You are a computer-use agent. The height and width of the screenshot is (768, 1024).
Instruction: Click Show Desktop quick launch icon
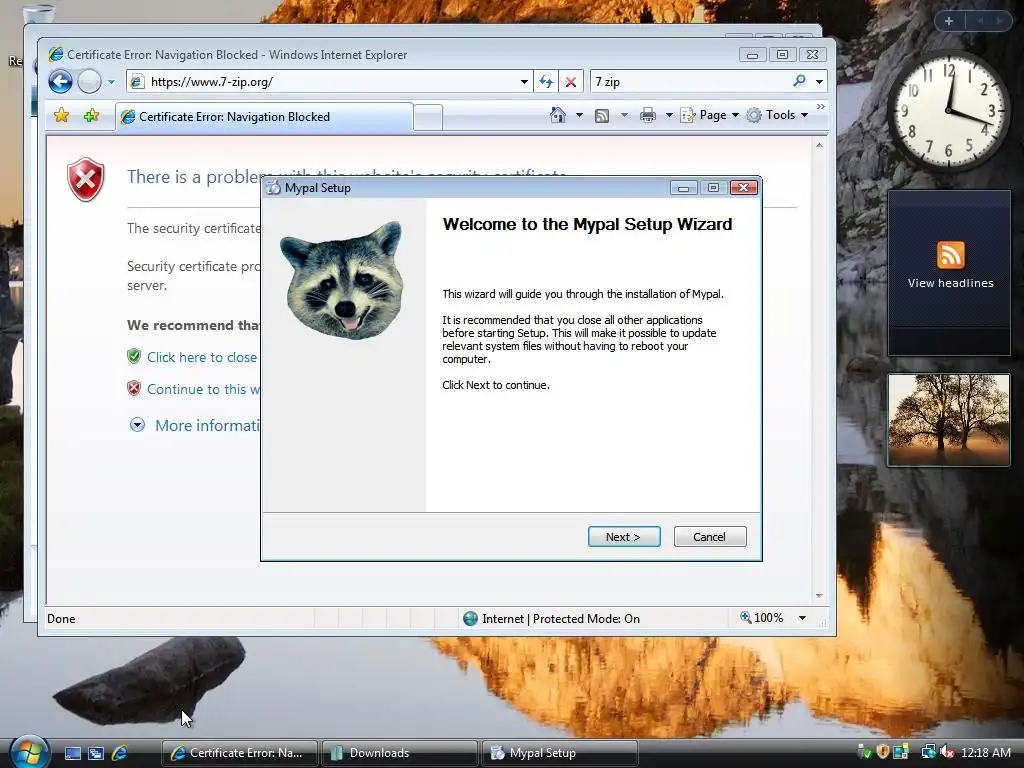[72, 753]
